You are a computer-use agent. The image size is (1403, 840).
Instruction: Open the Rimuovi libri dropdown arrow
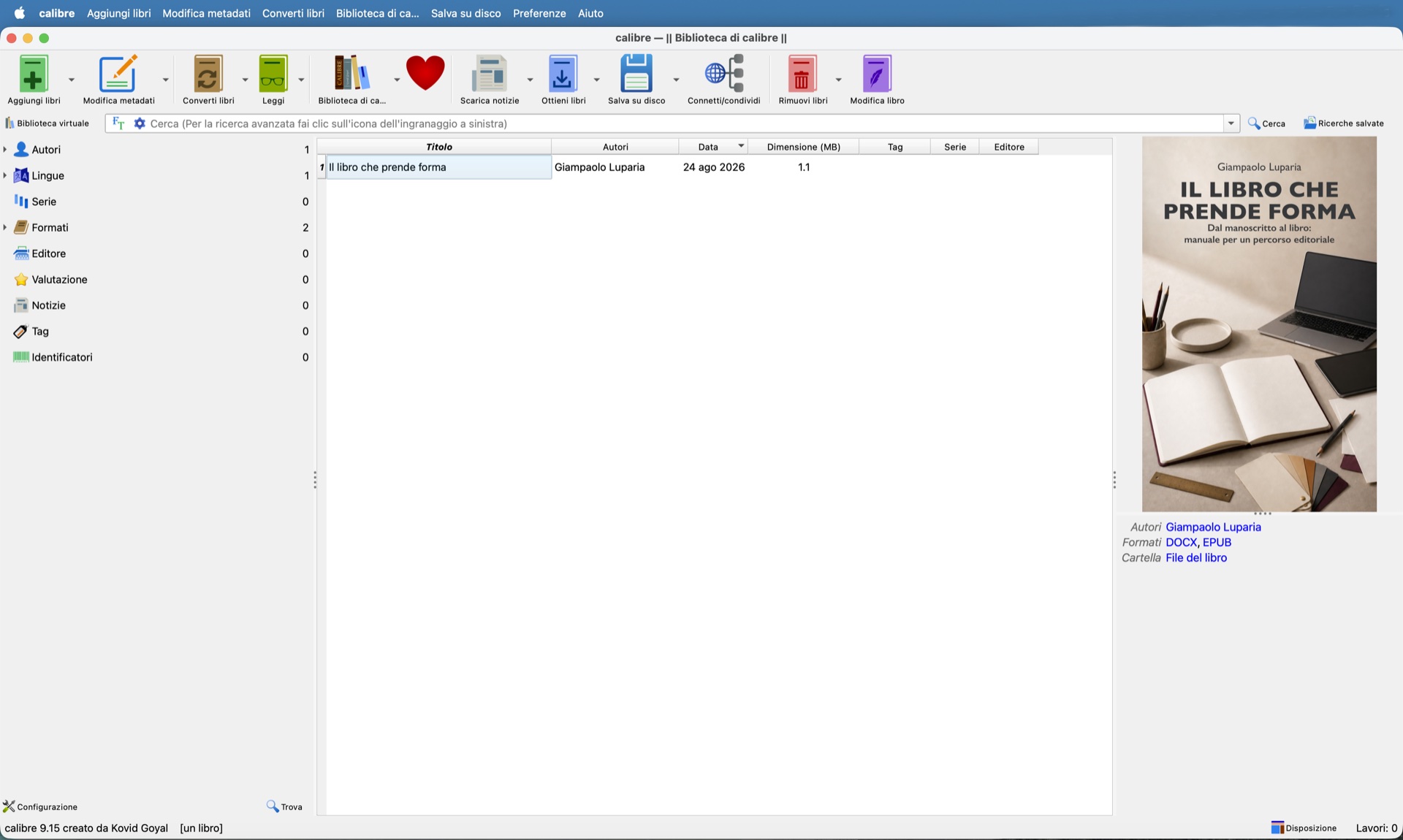pyautogui.click(x=838, y=79)
